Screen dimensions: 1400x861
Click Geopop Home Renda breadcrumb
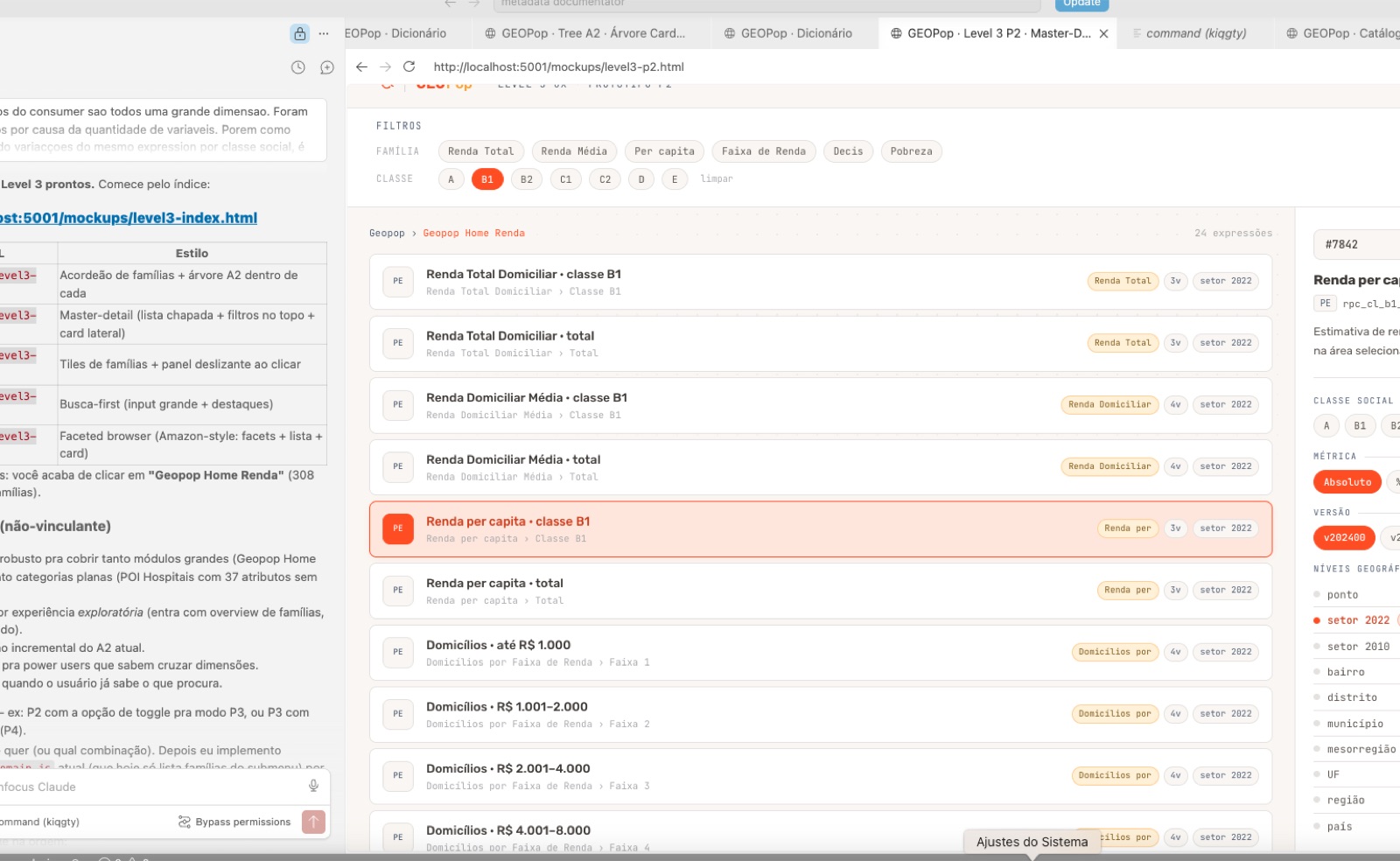[473, 234]
